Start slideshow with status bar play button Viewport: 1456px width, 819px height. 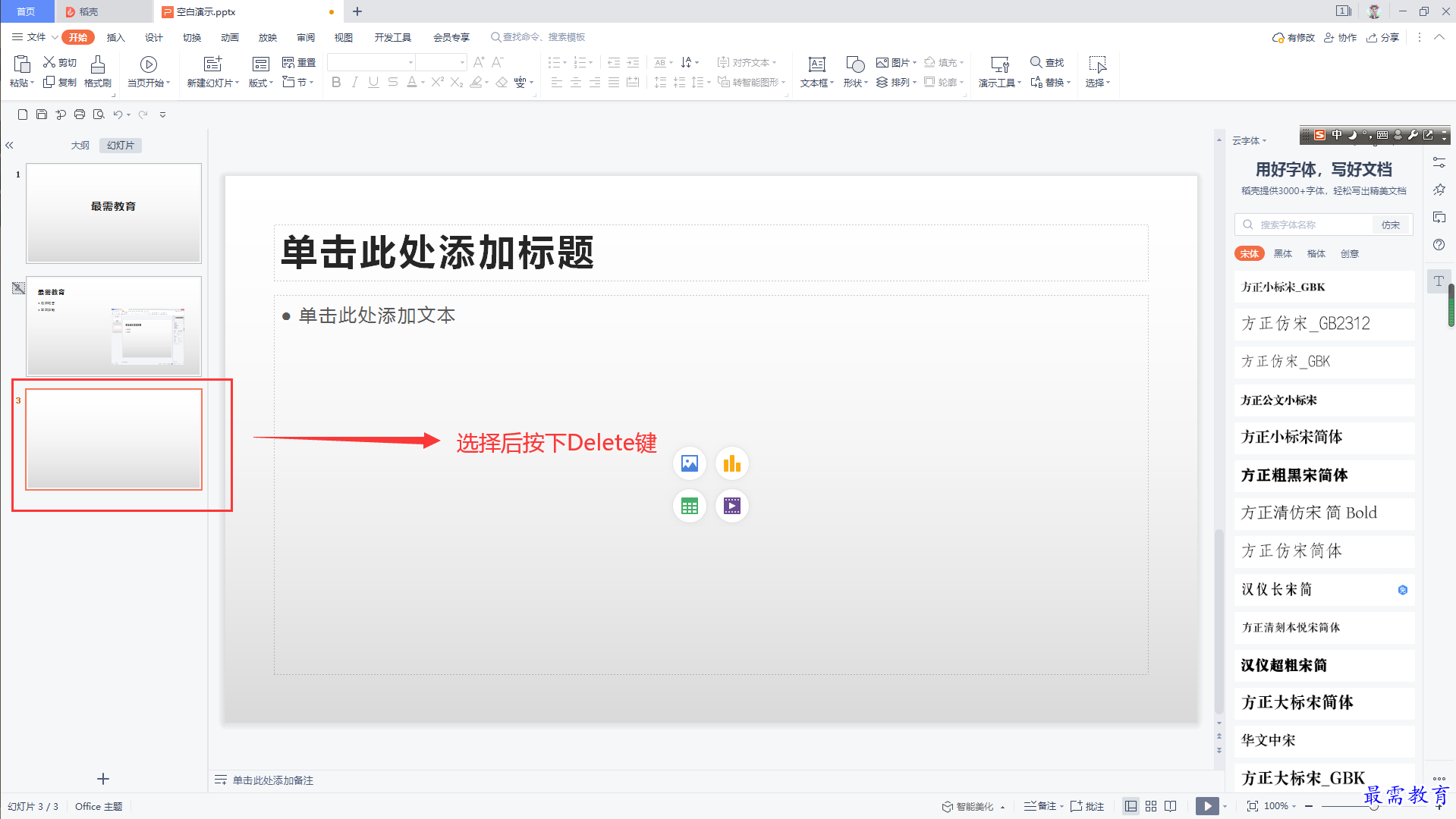[x=1207, y=806]
